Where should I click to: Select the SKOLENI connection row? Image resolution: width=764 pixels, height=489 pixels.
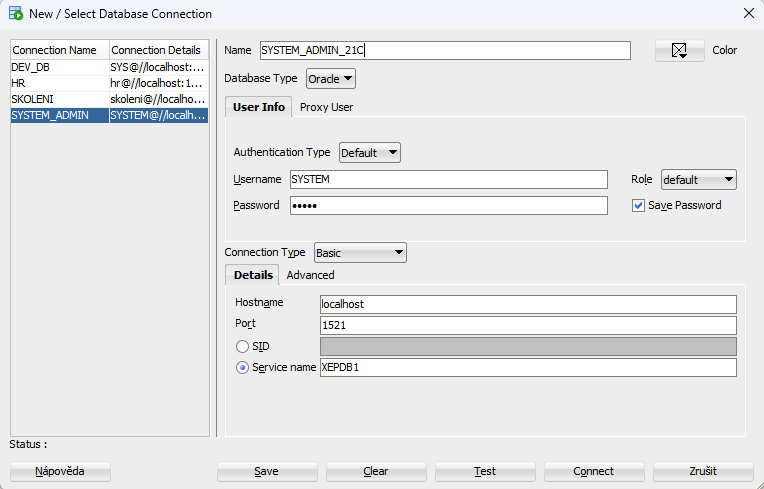click(59, 99)
